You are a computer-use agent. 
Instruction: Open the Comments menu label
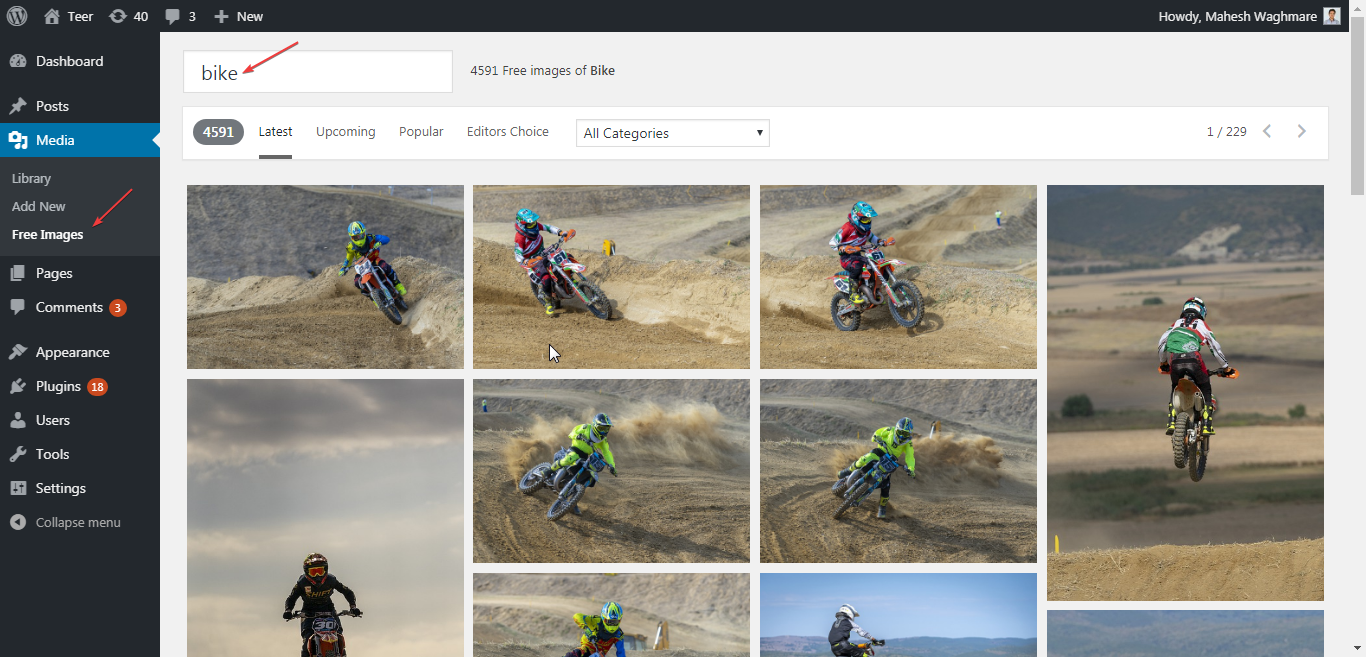69,307
